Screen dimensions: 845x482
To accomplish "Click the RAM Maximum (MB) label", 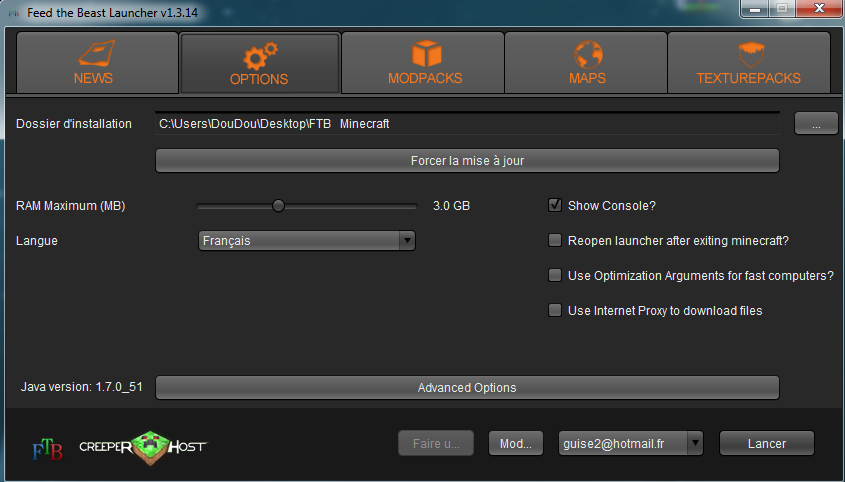I will click(x=71, y=205).
